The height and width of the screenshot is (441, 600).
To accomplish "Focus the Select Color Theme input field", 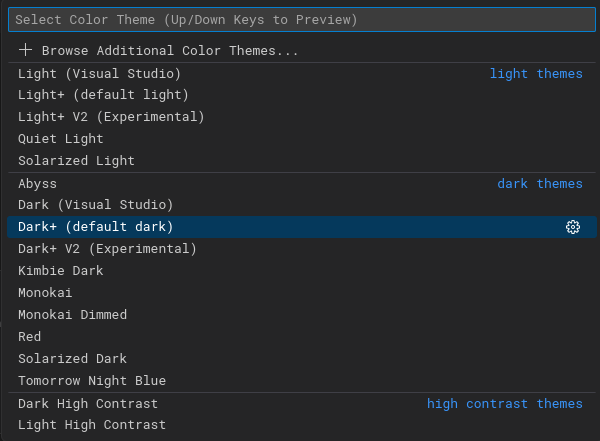I will tap(302, 20).
